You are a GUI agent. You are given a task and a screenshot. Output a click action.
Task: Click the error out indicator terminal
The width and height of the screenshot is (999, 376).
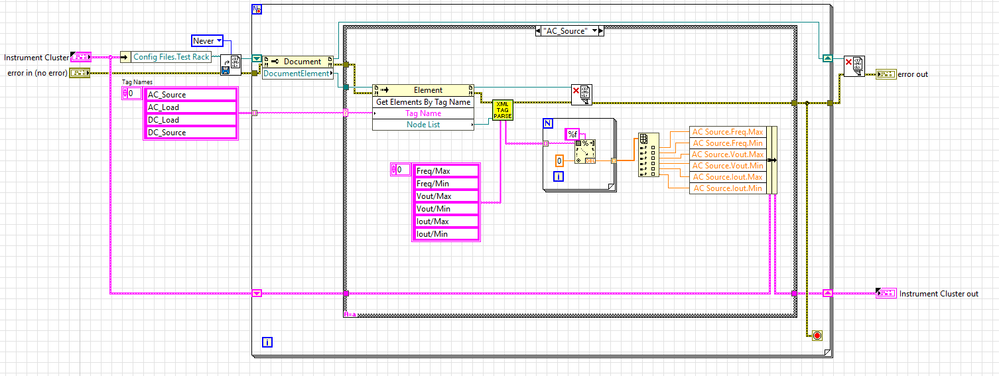pos(886,74)
